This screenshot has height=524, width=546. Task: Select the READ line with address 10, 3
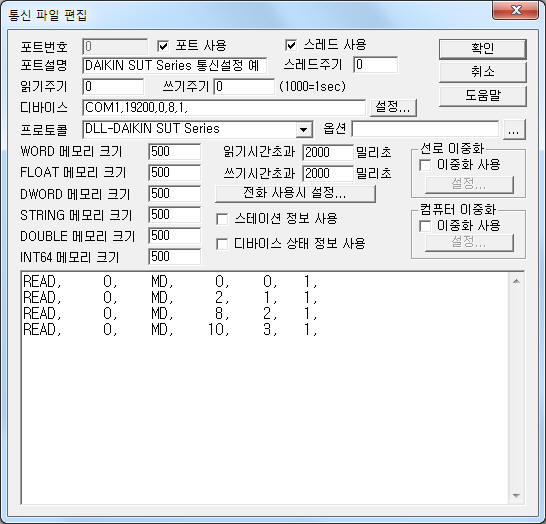click(170, 329)
